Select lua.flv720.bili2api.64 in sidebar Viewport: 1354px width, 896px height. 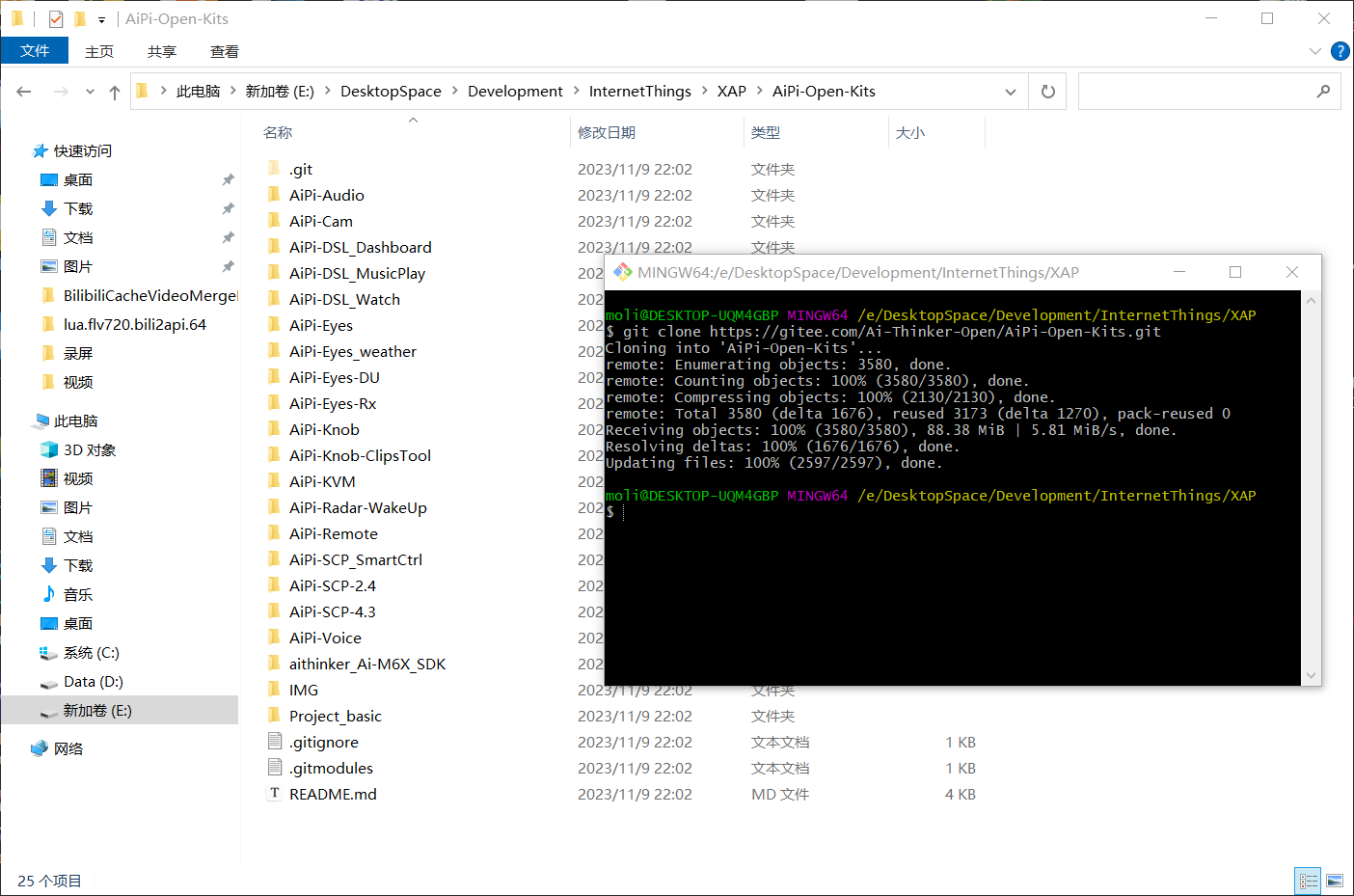click(135, 325)
